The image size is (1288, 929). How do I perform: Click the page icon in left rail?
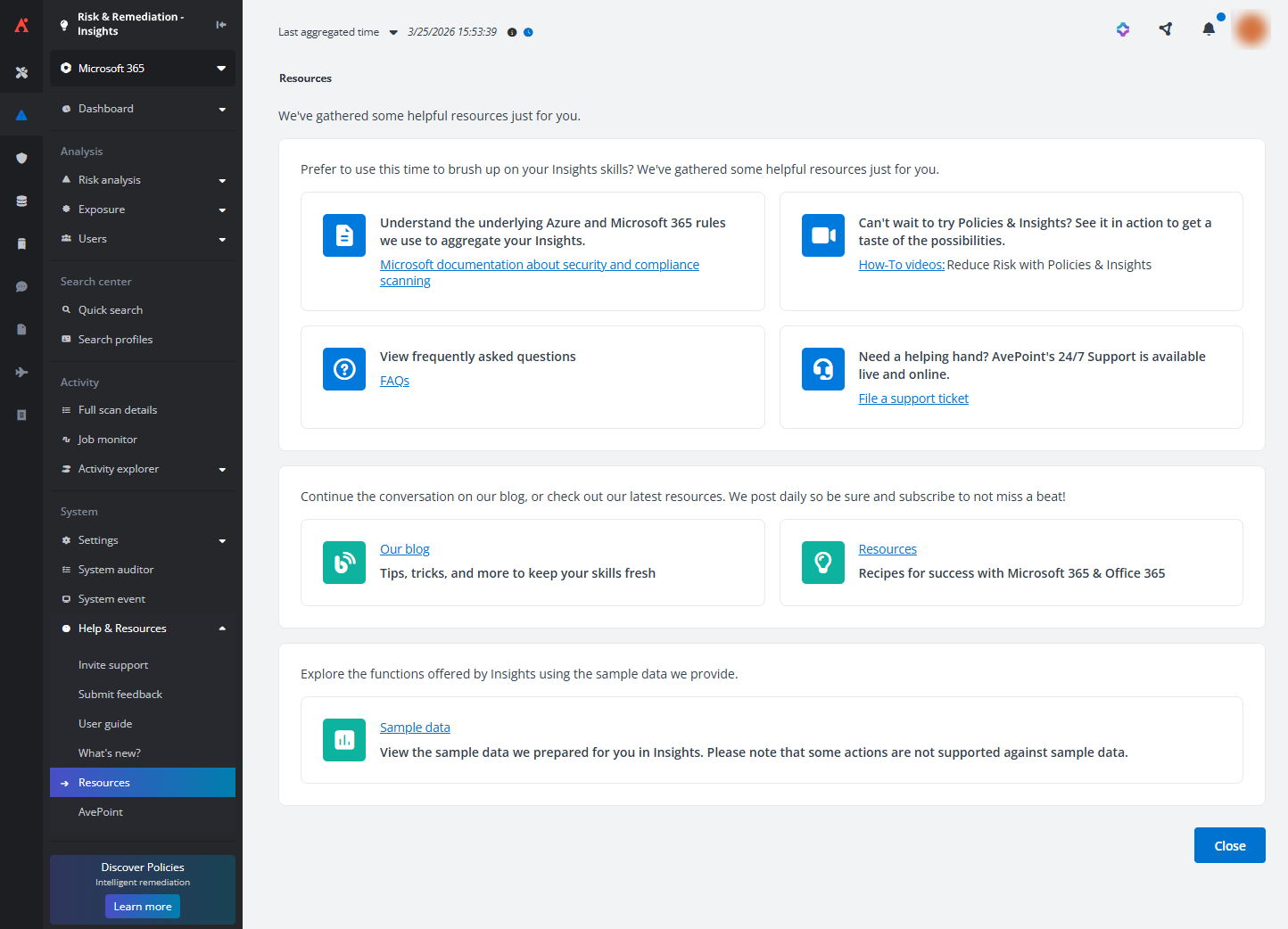[21, 329]
